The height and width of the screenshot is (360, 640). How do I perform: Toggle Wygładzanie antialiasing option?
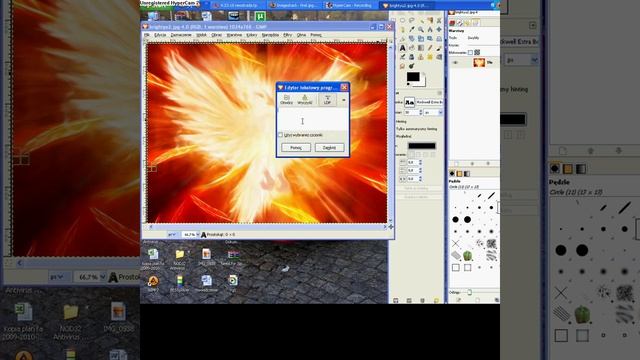(x=403, y=136)
